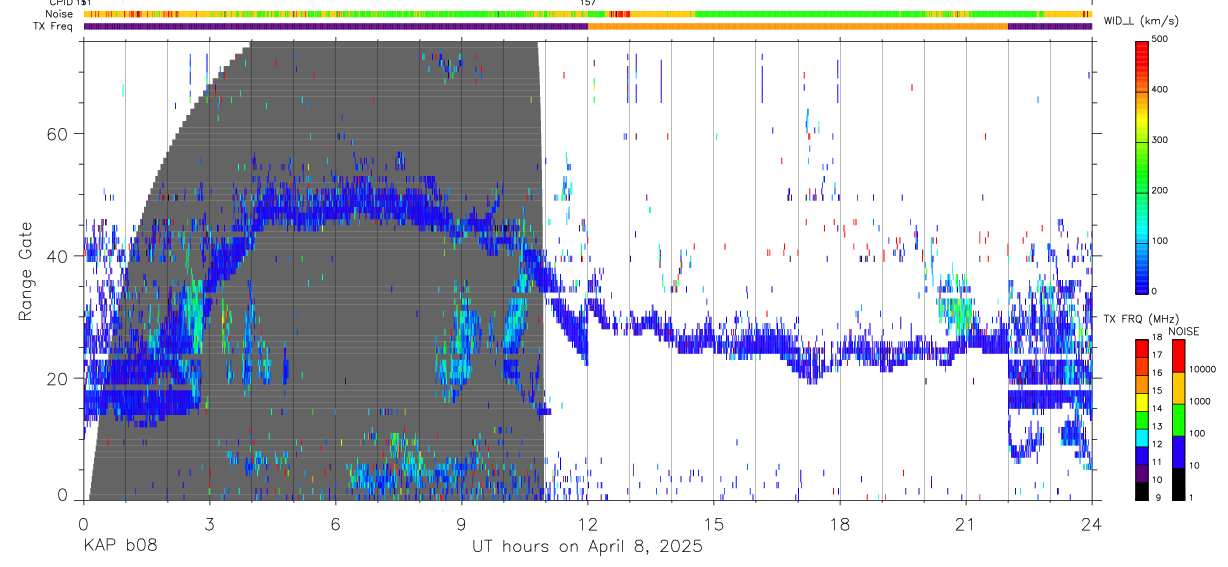The width and height of the screenshot is (1228, 567).
Task: Click the 'UT hours on April 8, 2025' axis title
Action: 587,546
